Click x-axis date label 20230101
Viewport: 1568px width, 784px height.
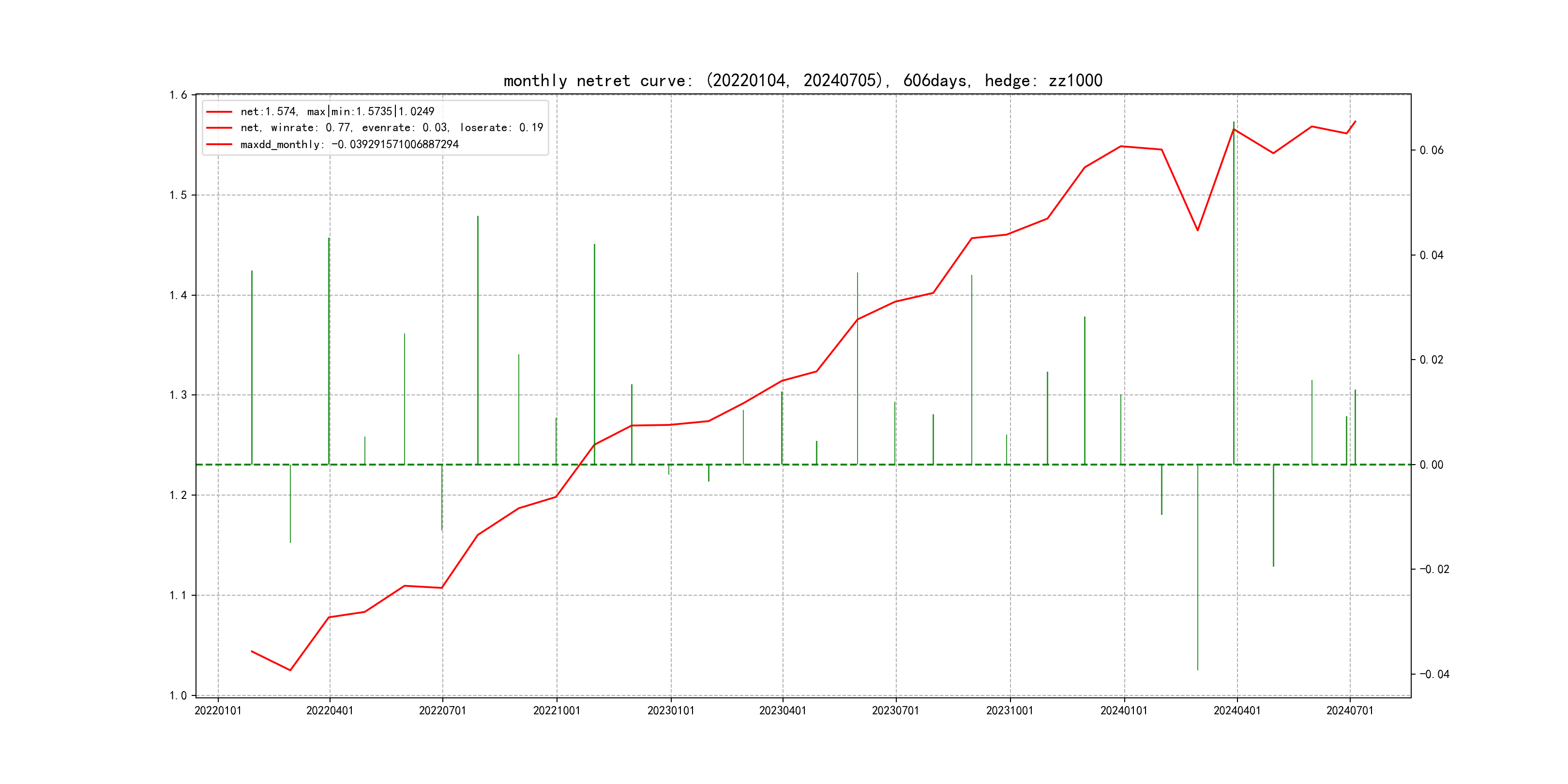pos(671,710)
